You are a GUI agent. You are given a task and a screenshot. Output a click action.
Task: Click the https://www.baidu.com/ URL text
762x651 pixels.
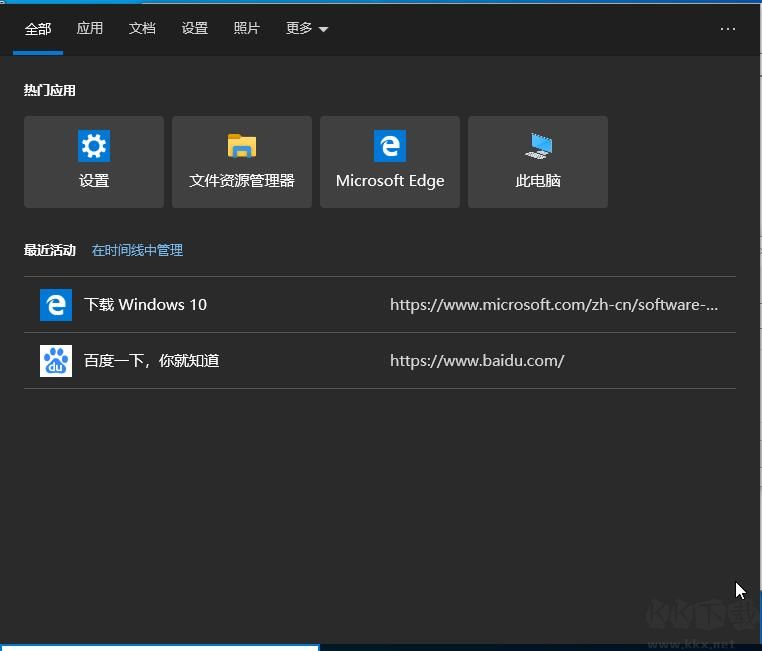477,361
